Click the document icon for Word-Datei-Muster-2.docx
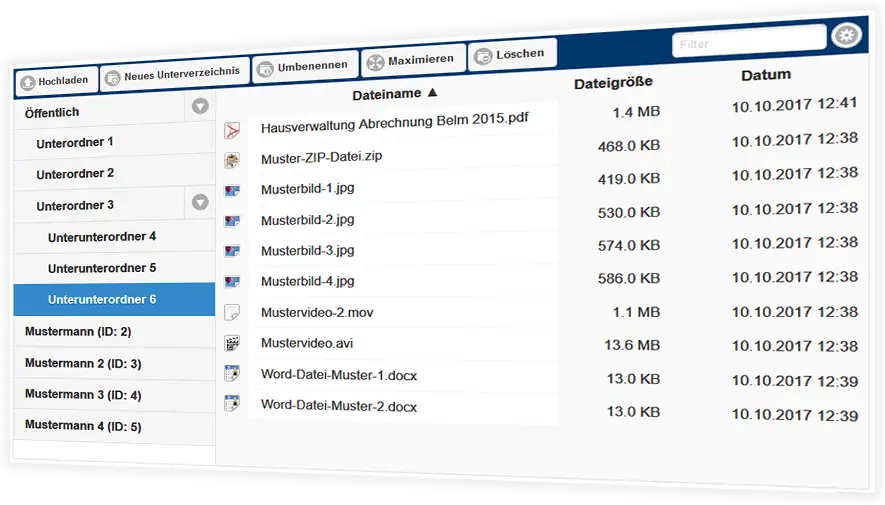The width and height of the screenshot is (885, 505). (232, 403)
